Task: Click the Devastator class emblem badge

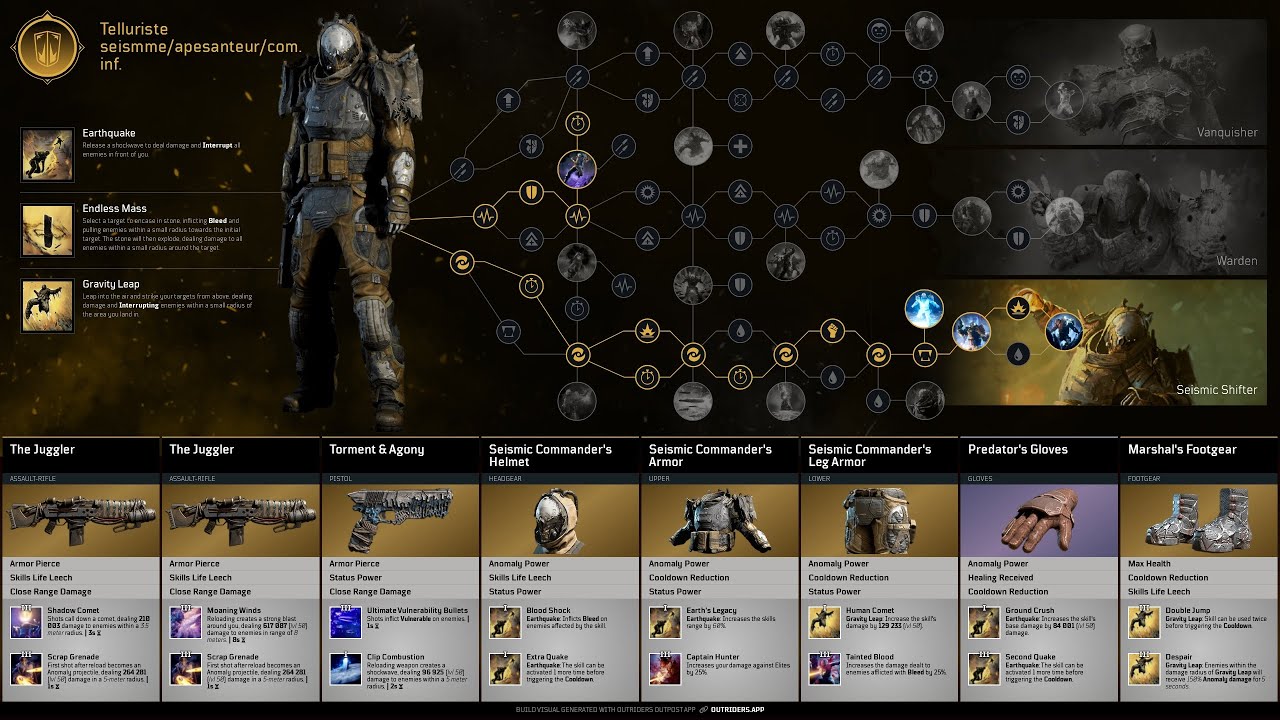Action: (x=48, y=49)
